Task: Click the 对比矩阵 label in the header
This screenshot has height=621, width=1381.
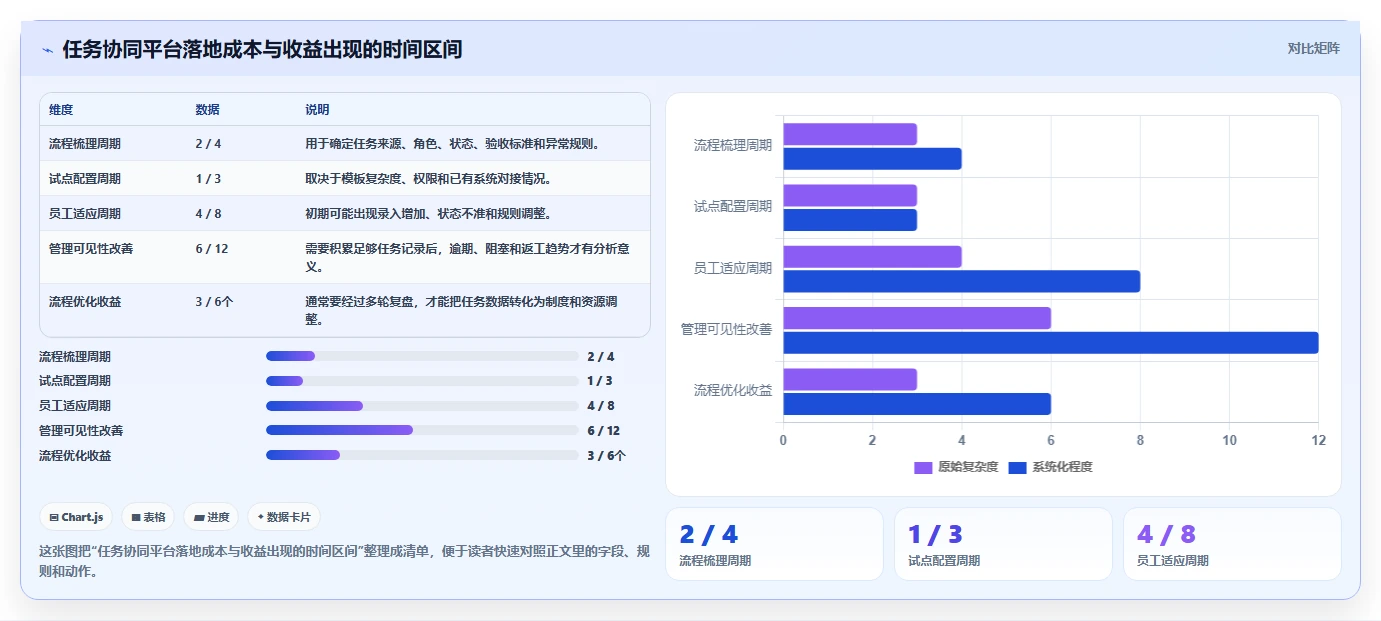Action: coord(1313,48)
